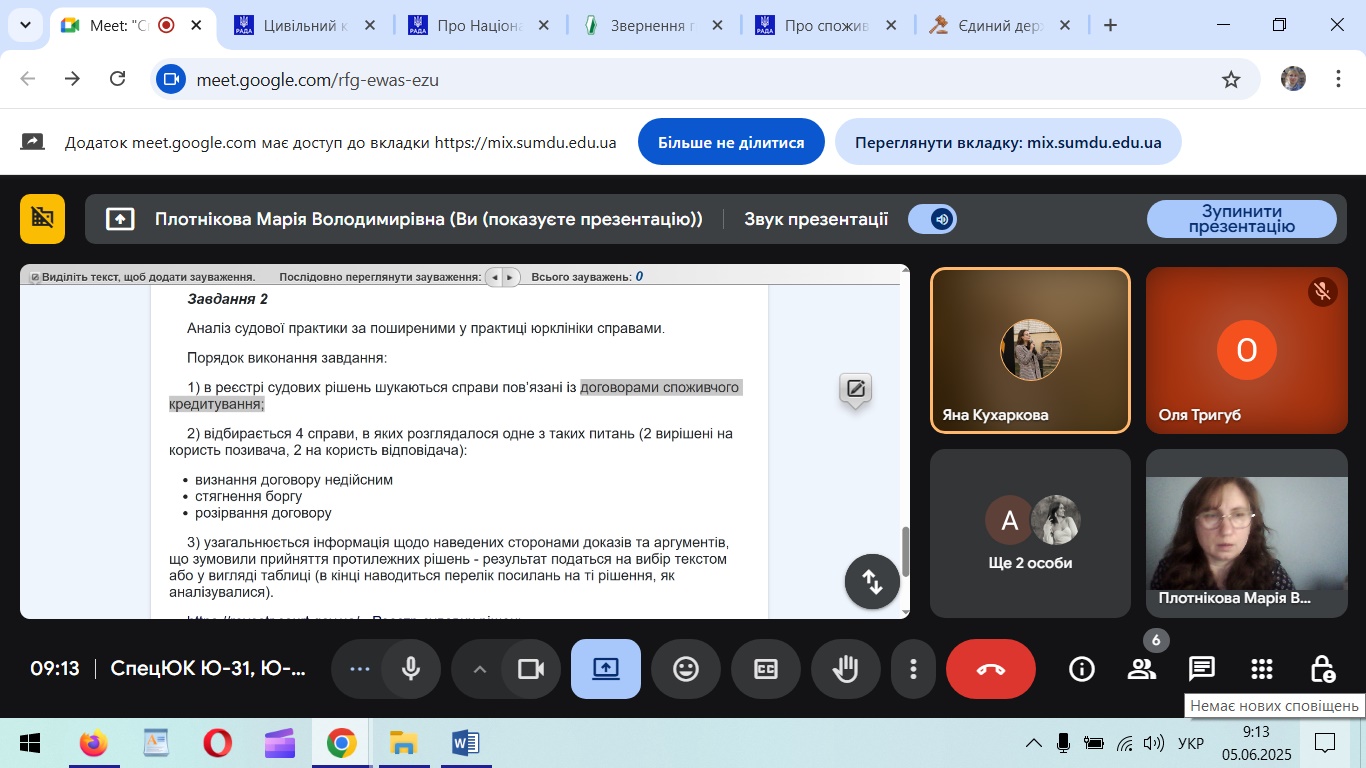Image resolution: width=1366 pixels, height=768 pixels.
Task: Switch to the Про Націона... tab
Action: pos(480,25)
